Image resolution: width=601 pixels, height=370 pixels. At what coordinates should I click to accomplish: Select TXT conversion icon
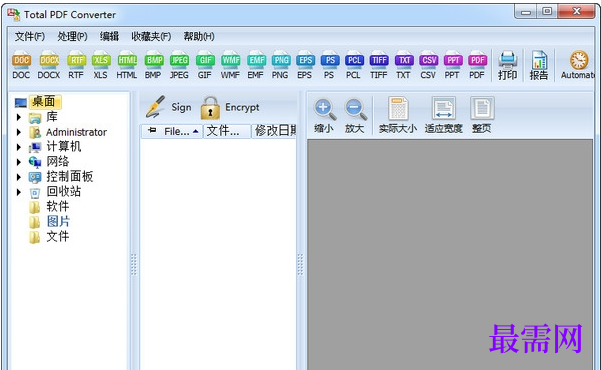click(x=404, y=65)
